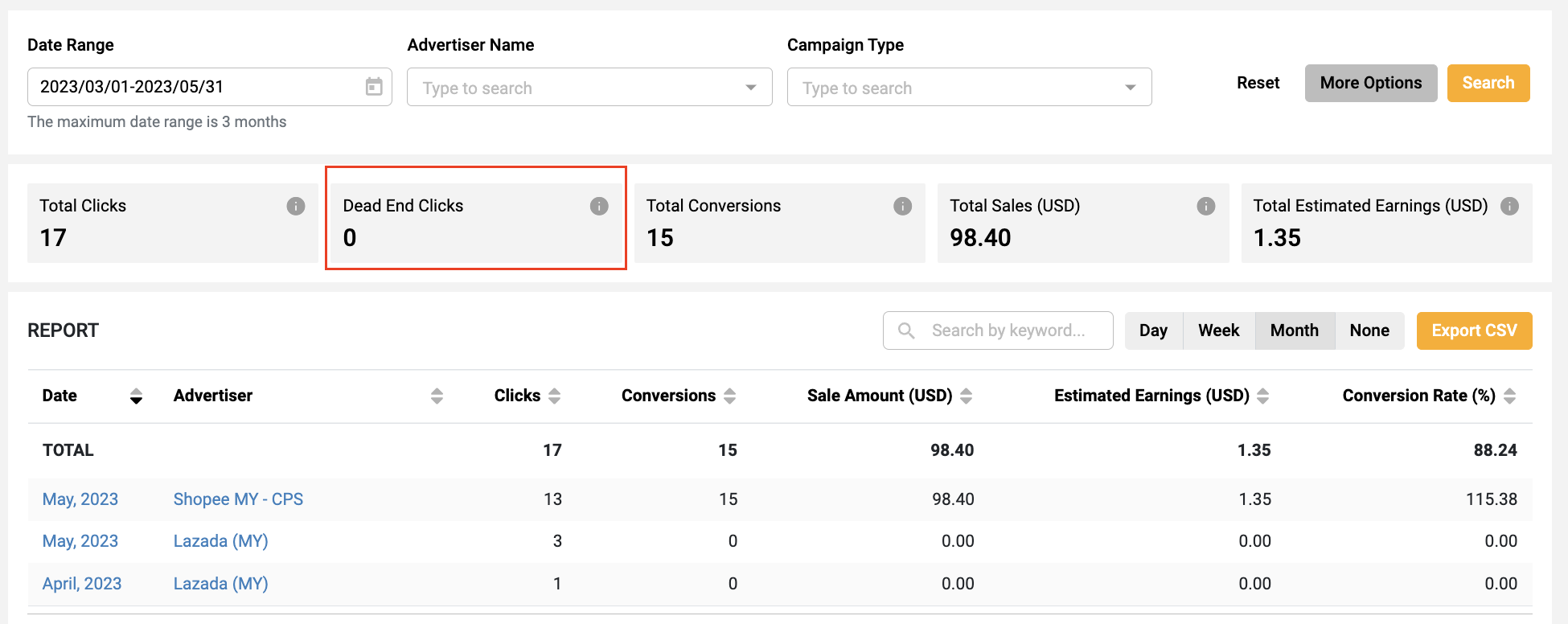Open the Shopee MY - CPS advertiser link

tap(238, 499)
